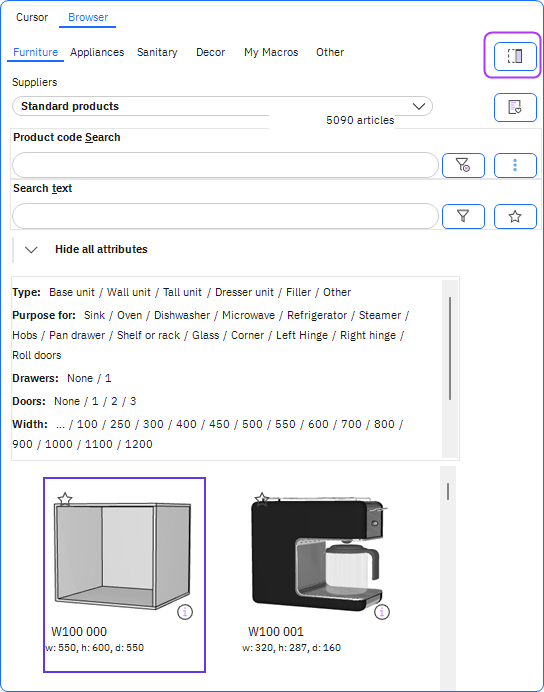Click the attributes panel scrollbar
The image size is (544, 692).
[x=450, y=349]
